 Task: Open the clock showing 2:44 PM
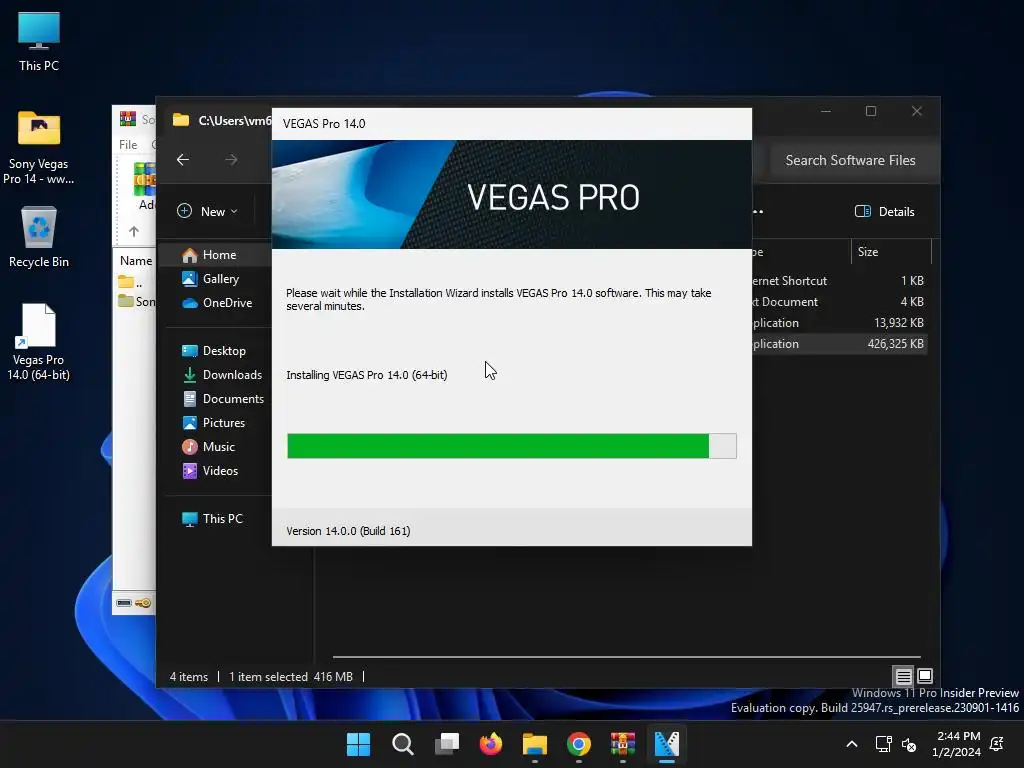point(957,744)
